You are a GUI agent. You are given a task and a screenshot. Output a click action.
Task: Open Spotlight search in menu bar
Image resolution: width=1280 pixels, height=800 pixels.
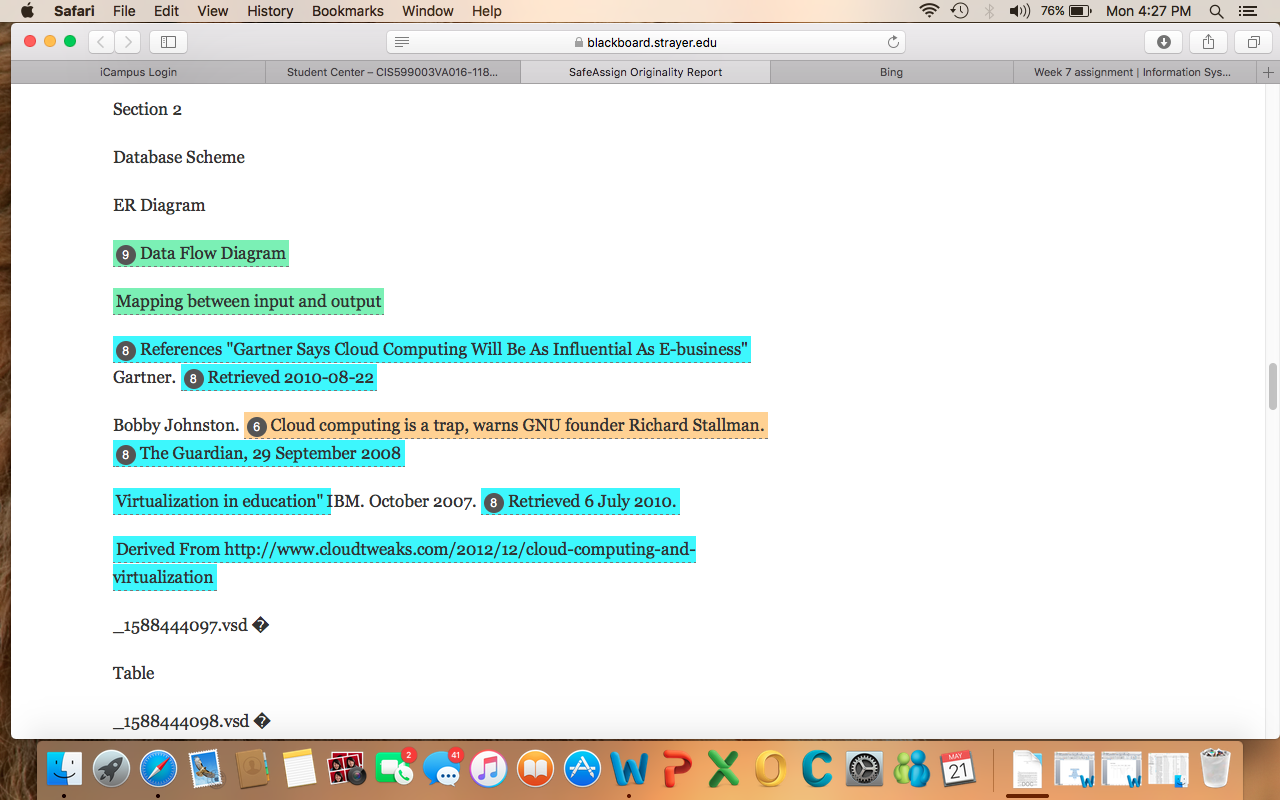coord(1217,11)
